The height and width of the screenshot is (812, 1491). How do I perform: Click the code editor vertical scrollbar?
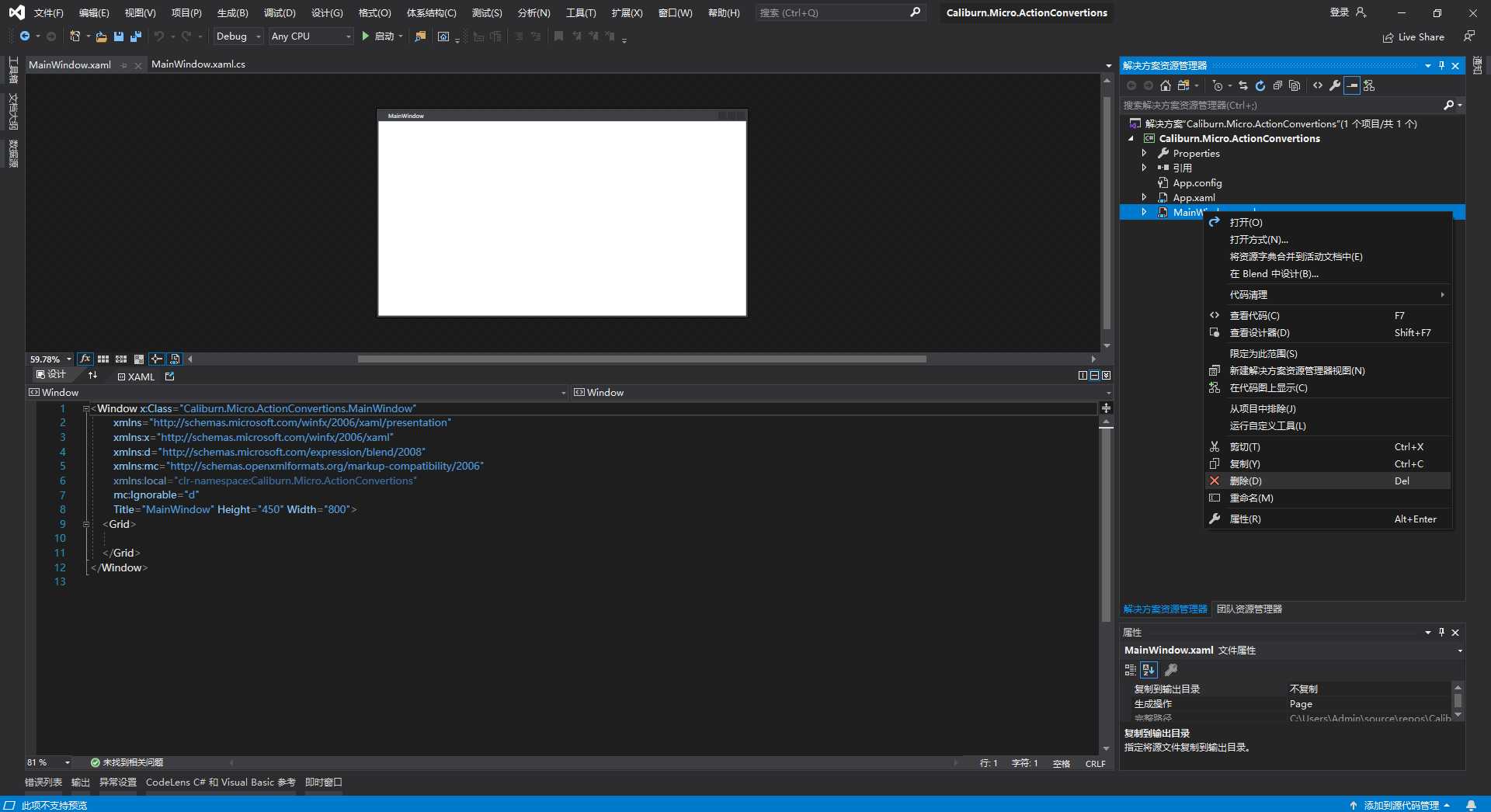1106,526
